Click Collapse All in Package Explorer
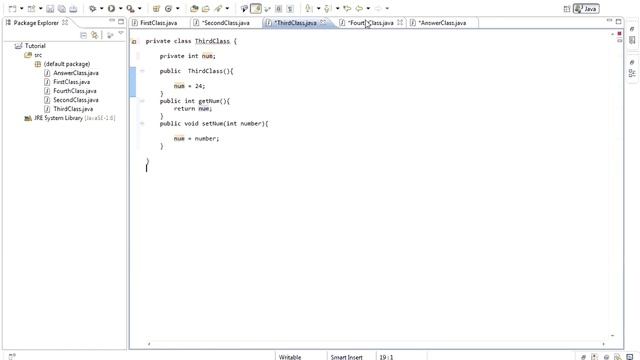The width and height of the screenshot is (640, 360). coord(83,36)
